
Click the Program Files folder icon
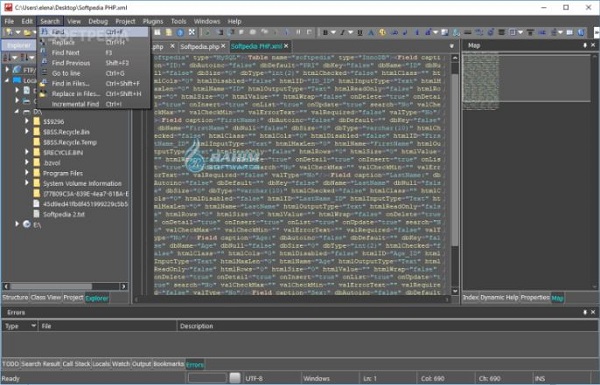click(x=37, y=173)
